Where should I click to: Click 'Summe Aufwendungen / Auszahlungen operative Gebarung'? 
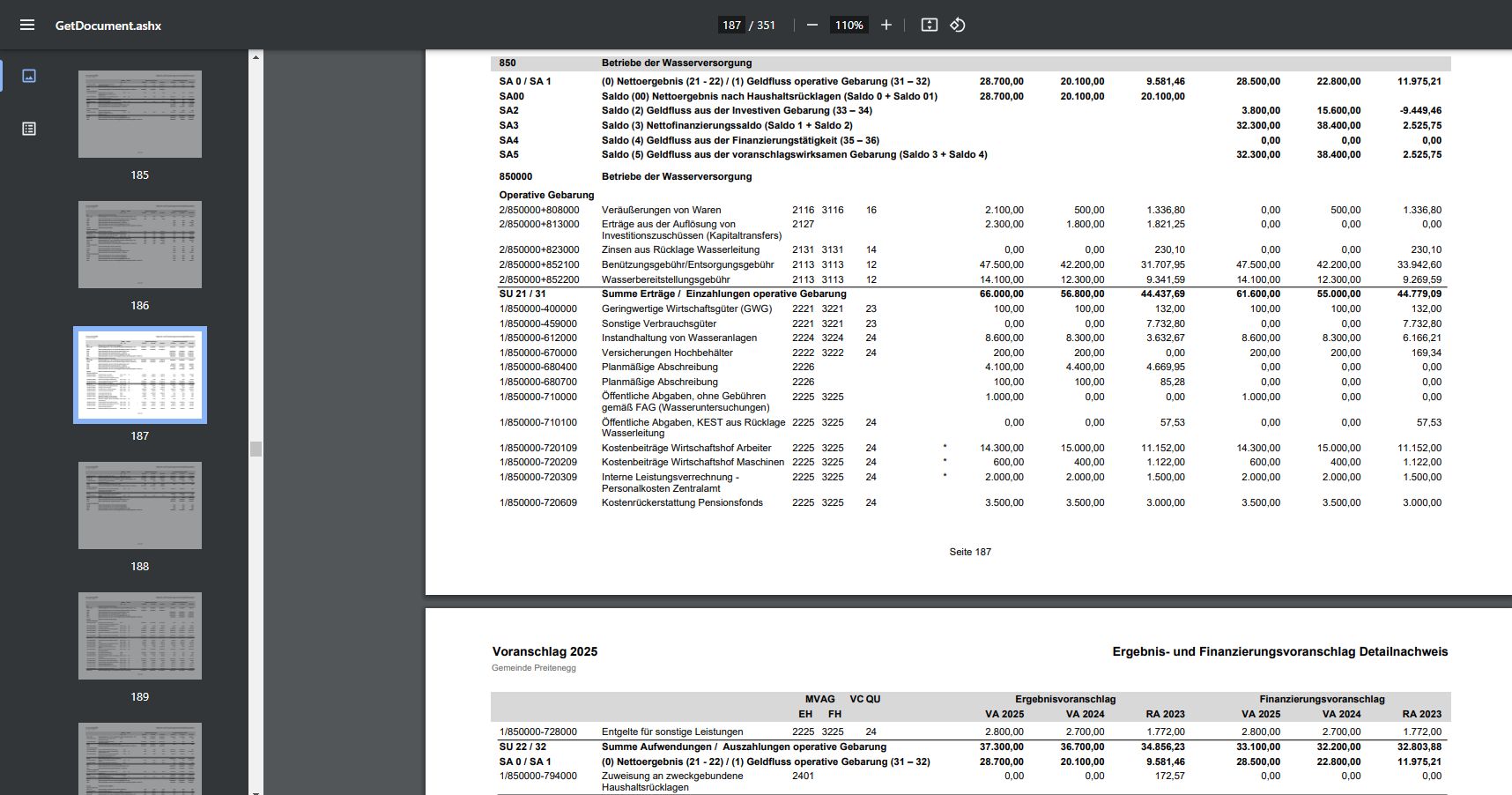[x=744, y=747]
